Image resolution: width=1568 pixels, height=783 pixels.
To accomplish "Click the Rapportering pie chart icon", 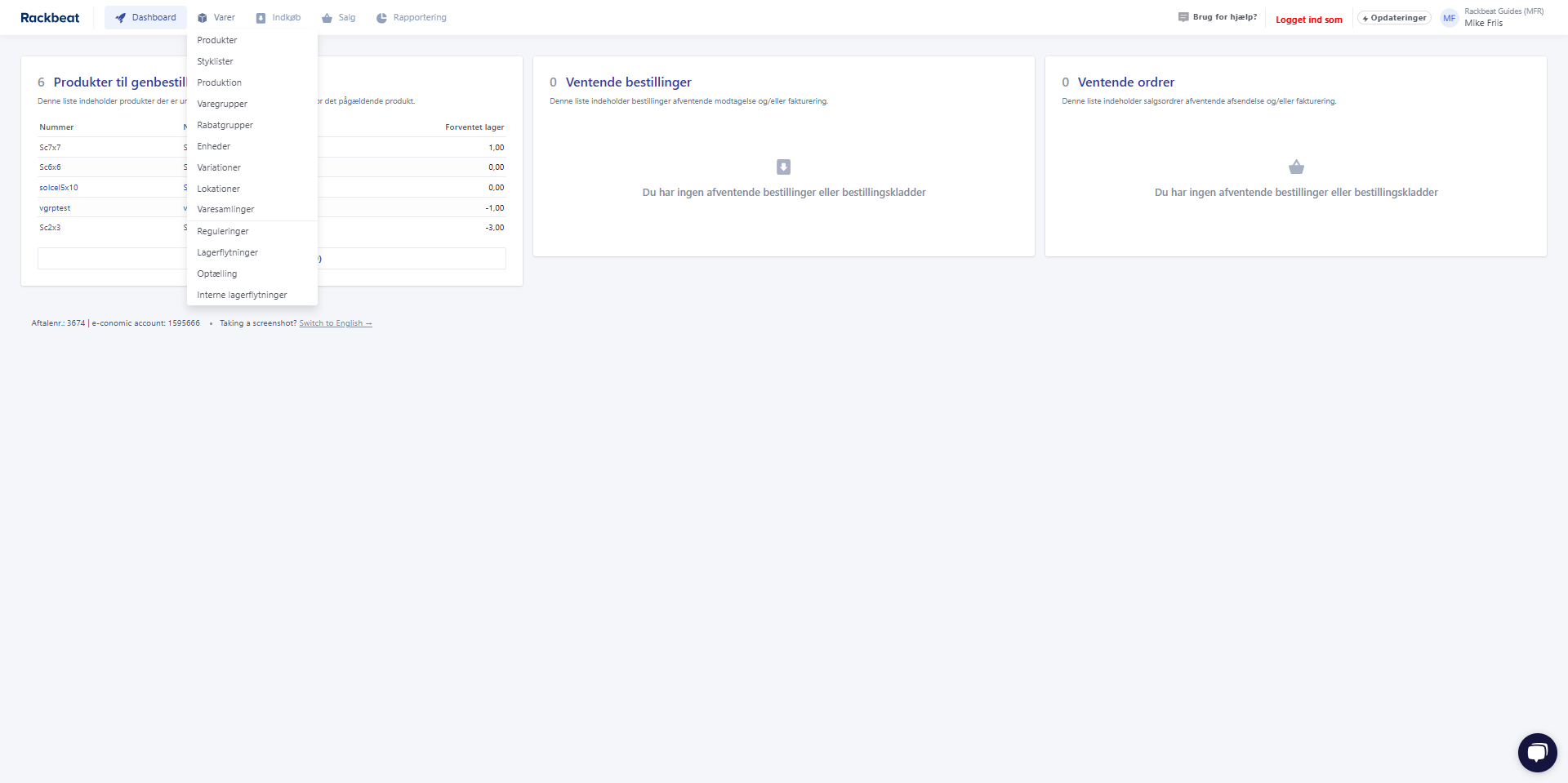I will click(x=381, y=18).
